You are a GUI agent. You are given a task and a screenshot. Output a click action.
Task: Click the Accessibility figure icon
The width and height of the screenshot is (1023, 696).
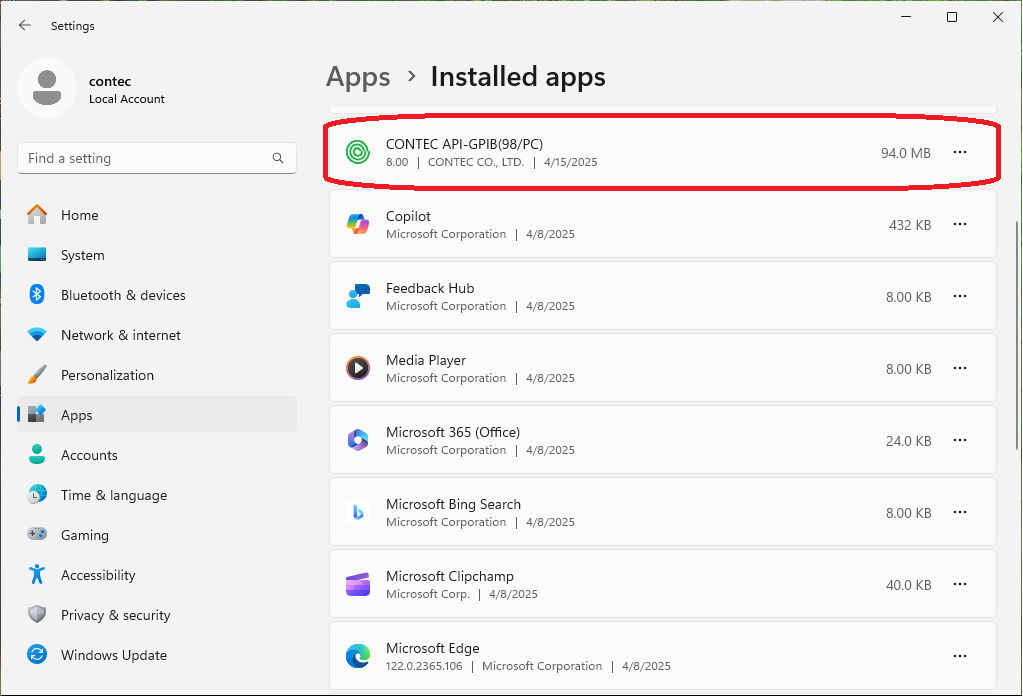pyautogui.click(x=37, y=574)
